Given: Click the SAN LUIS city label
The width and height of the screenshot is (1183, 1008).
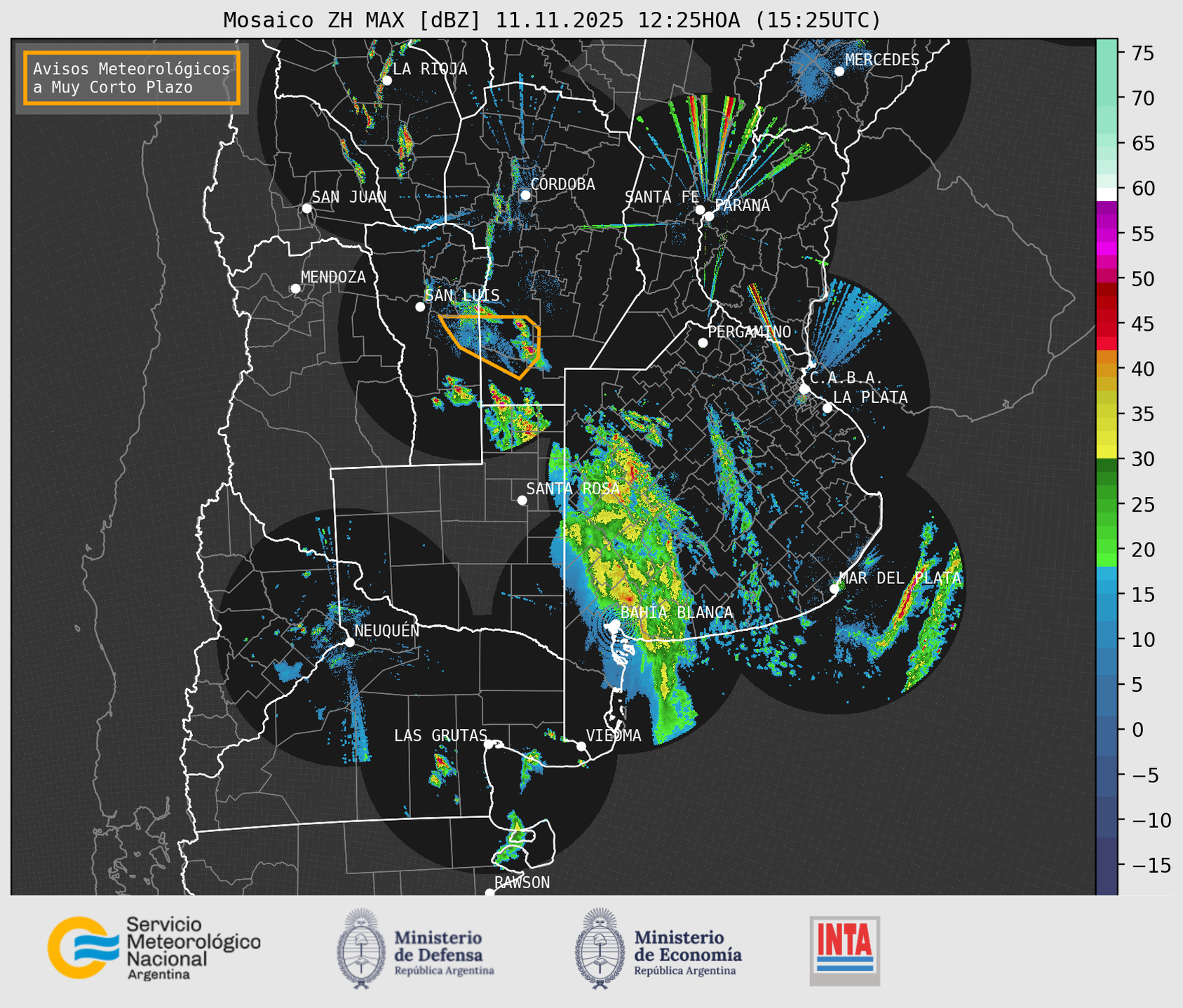Looking at the screenshot, I should click(462, 295).
